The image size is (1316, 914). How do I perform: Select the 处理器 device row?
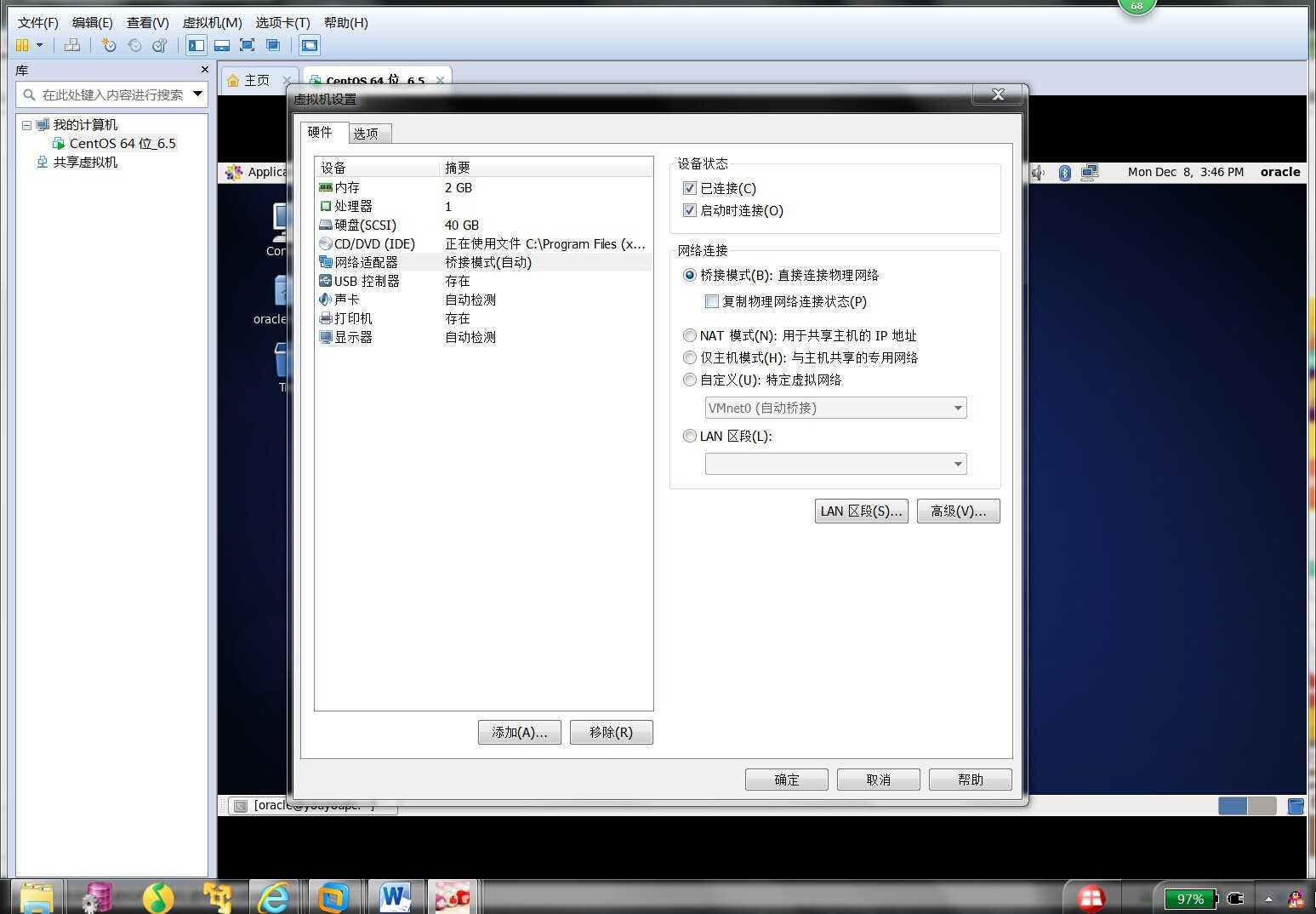click(x=483, y=206)
